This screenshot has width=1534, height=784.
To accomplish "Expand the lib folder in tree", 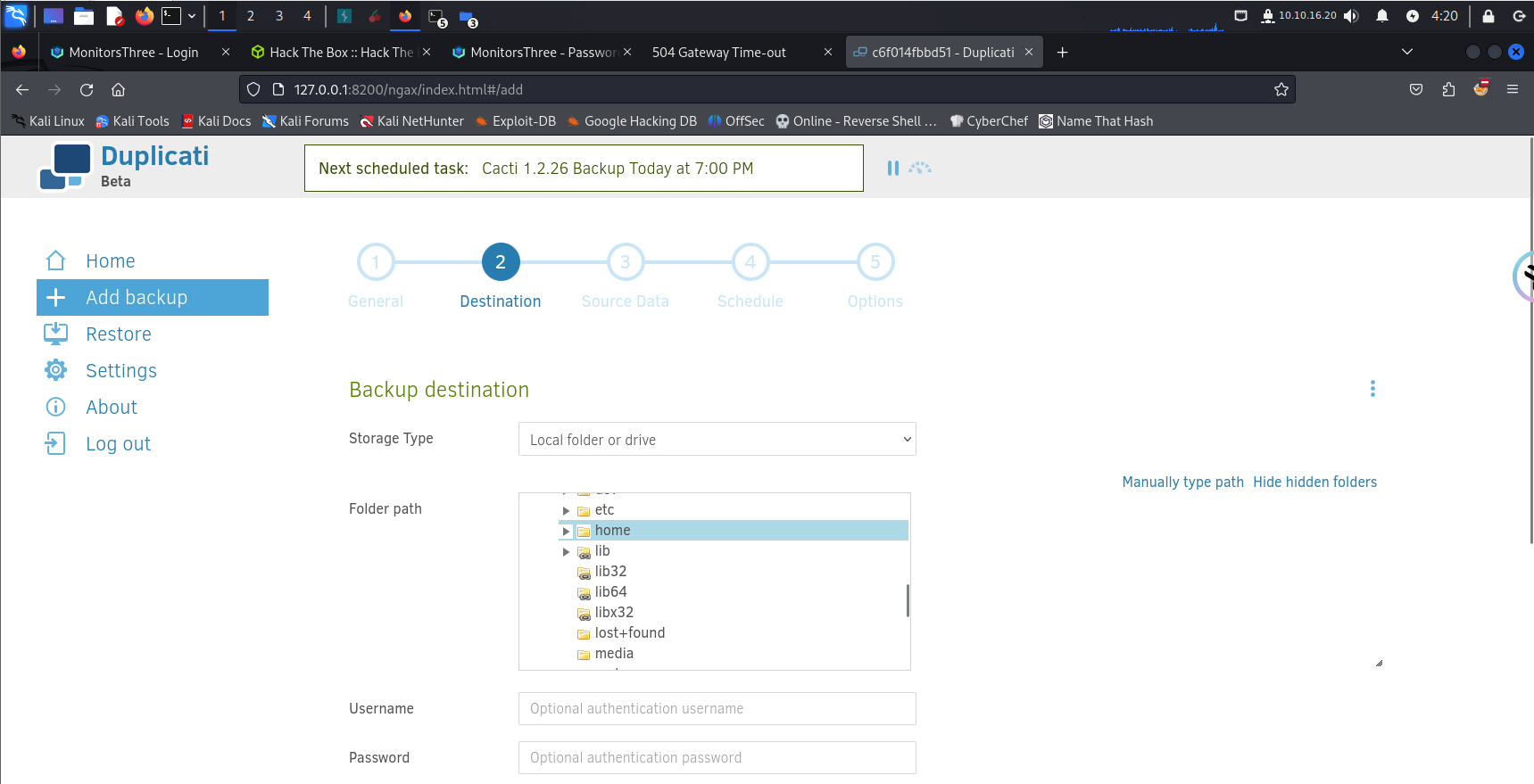I will point(566,552).
